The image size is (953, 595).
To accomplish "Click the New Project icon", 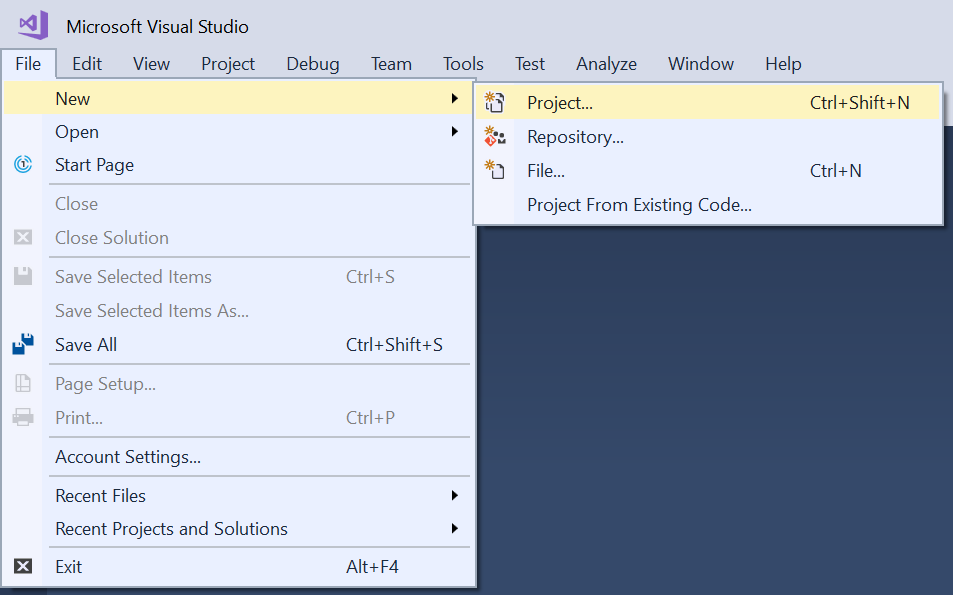I will point(495,102).
